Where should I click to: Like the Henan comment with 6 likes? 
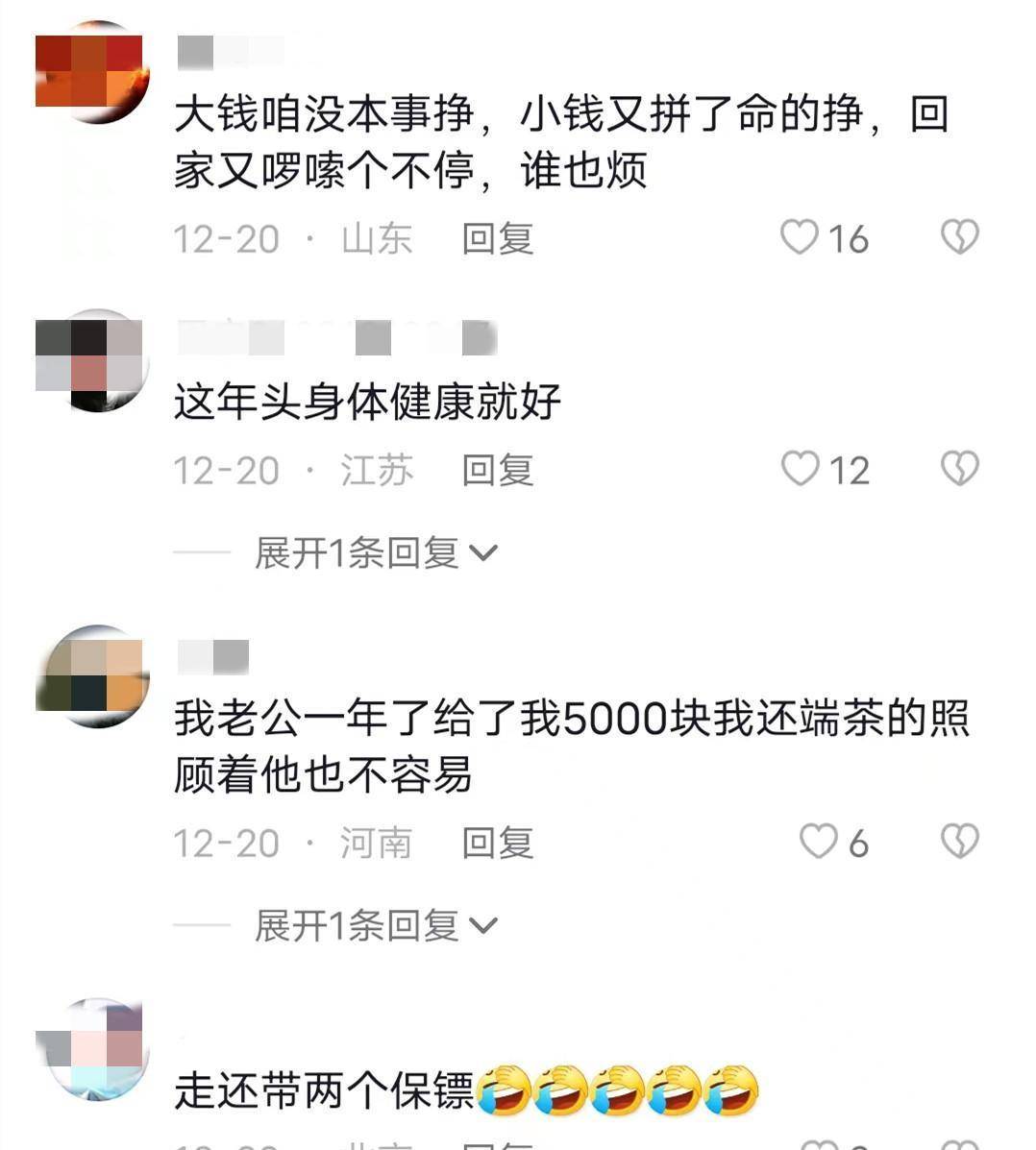pyautogui.click(x=818, y=842)
